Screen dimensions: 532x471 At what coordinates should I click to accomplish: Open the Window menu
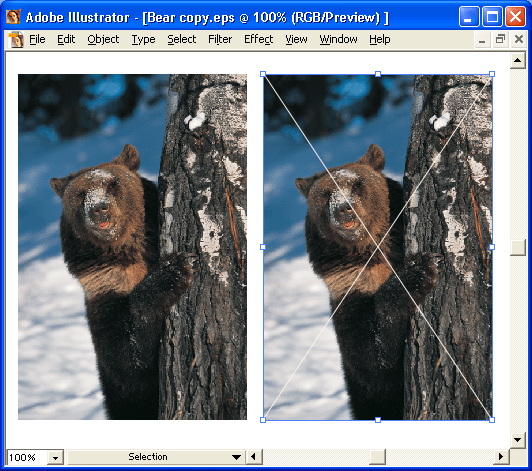(x=338, y=39)
